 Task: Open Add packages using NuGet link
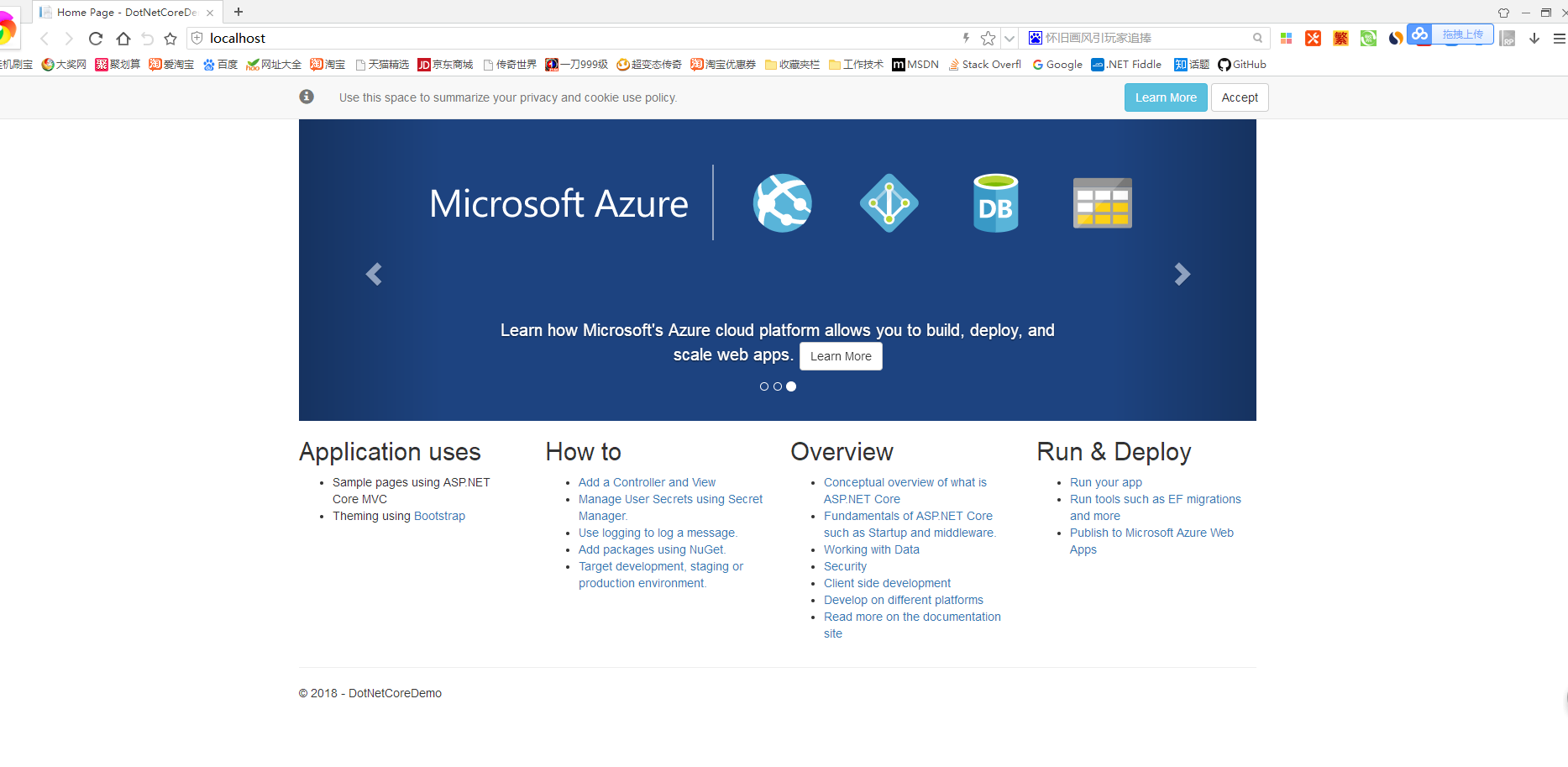(652, 549)
